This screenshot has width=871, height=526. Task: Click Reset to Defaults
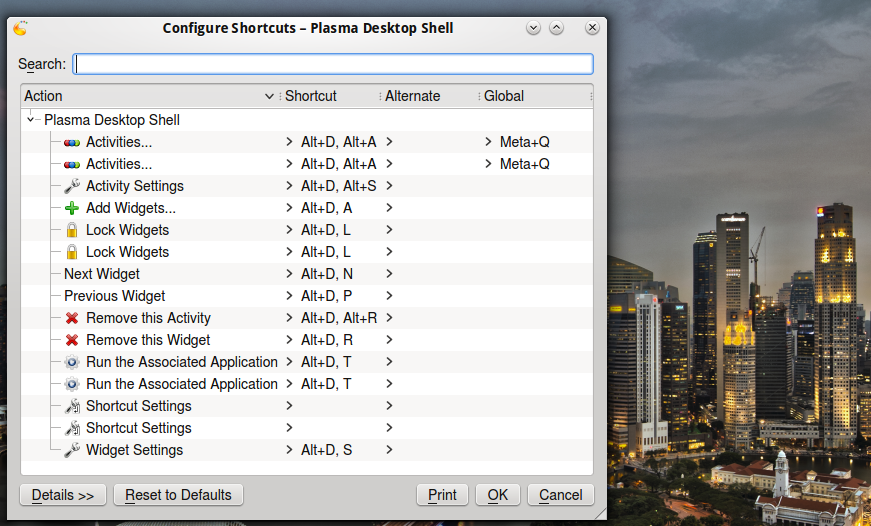pyautogui.click(x=178, y=495)
